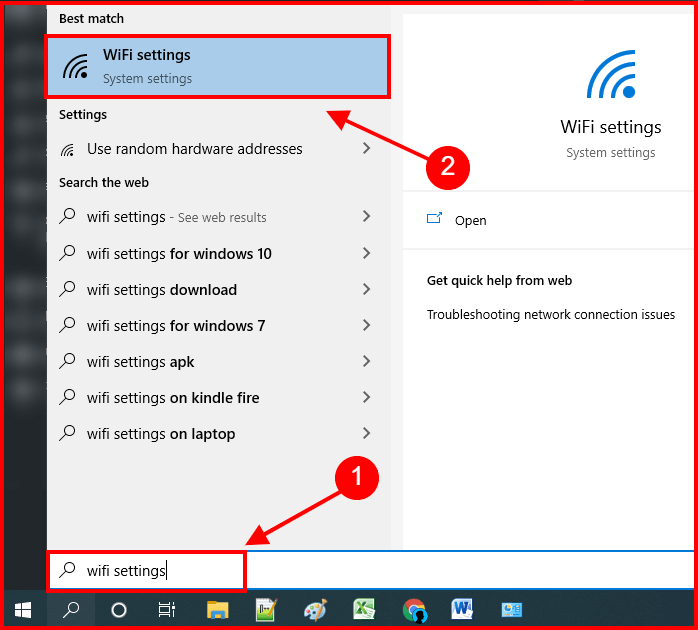This screenshot has height=630, width=698.
Task: Click the Settings section header
Action: pos(83,115)
